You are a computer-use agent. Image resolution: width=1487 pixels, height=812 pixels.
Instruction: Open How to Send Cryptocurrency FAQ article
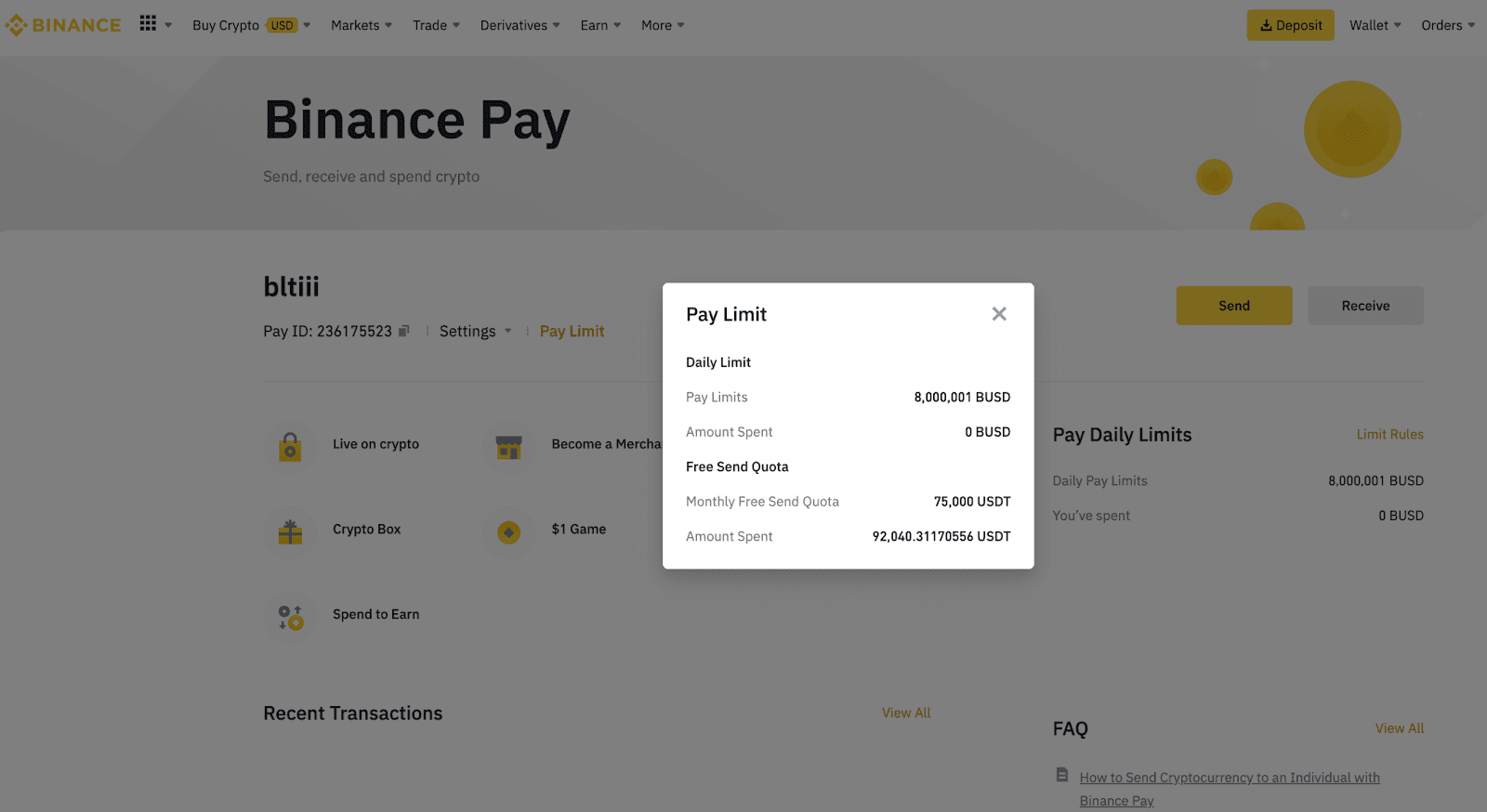pos(1230,789)
